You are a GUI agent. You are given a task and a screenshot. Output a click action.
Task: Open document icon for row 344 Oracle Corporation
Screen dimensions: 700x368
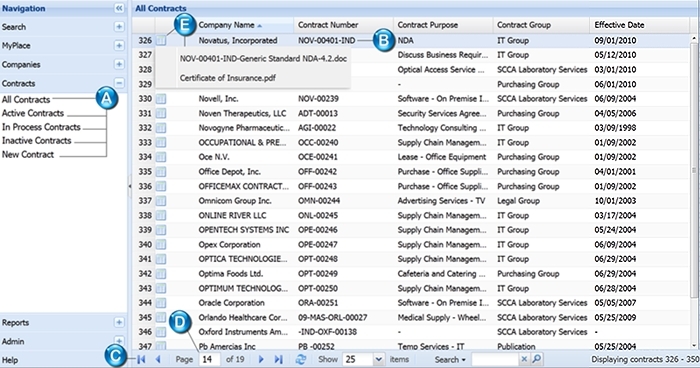(x=161, y=303)
